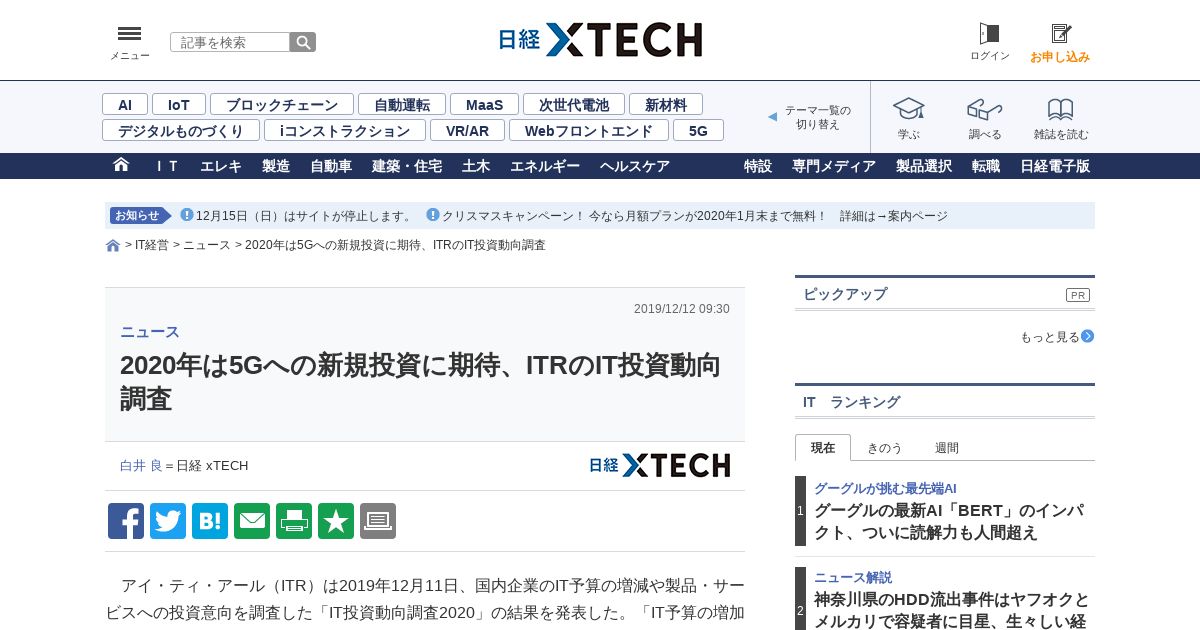This screenshot has width=1200, height=630.
Task: Click the IT経営 breadcrumb link
Action: tap(152, 245)
